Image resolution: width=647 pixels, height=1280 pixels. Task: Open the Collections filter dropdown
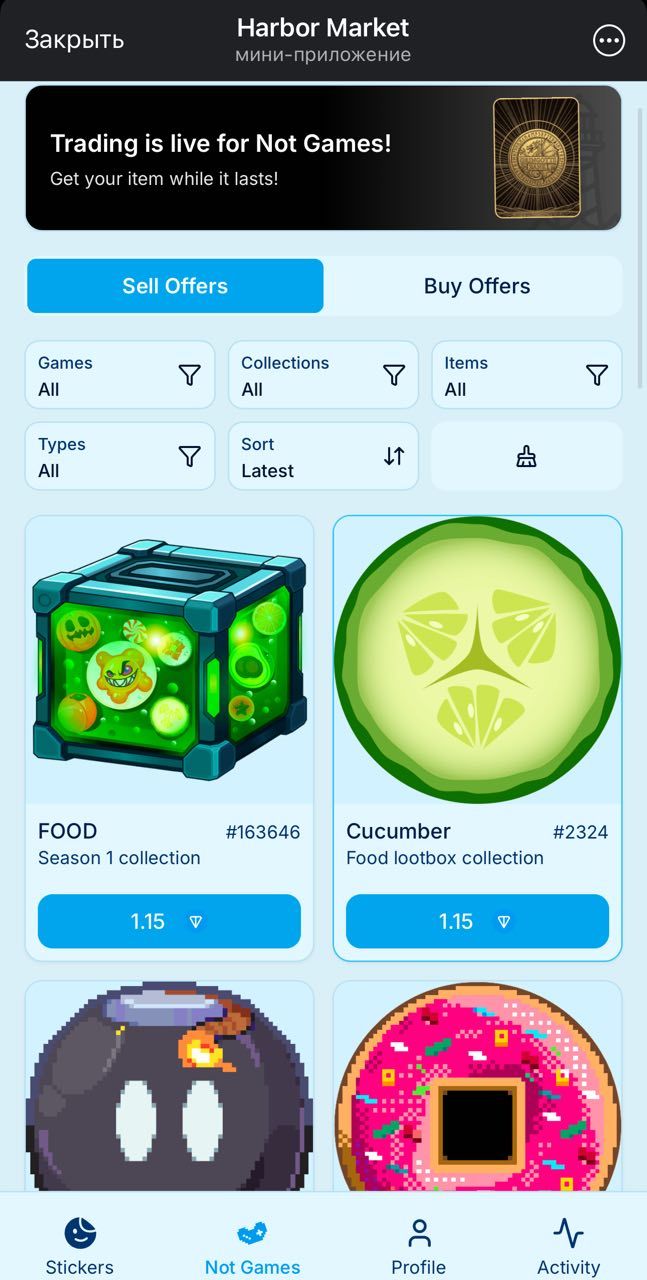click(323, 375)
